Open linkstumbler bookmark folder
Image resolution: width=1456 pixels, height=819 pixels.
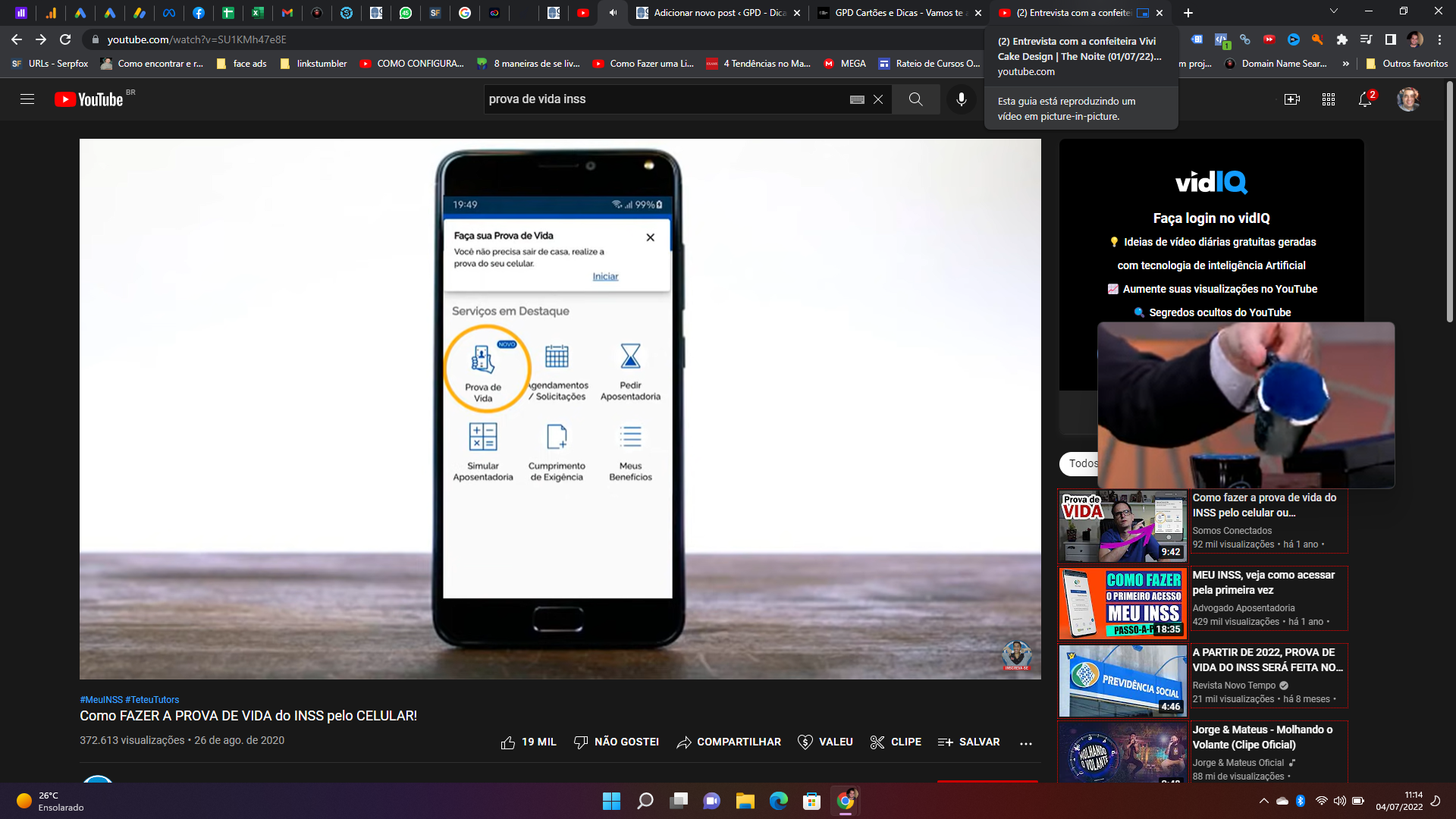coord(313,64)
